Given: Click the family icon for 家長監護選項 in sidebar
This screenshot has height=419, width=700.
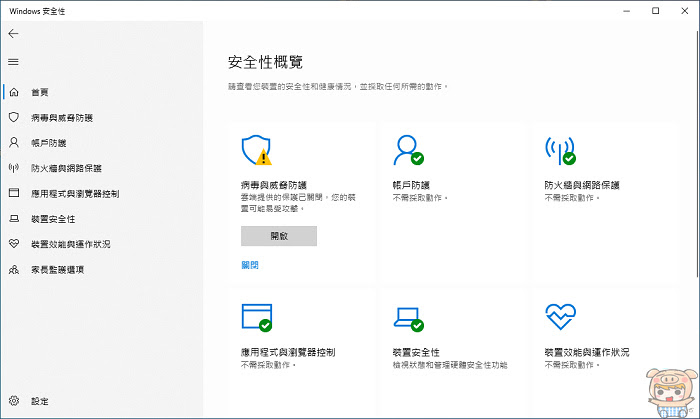Looking at the screenshot, I should pyautogui.click(x=14, y=270).
